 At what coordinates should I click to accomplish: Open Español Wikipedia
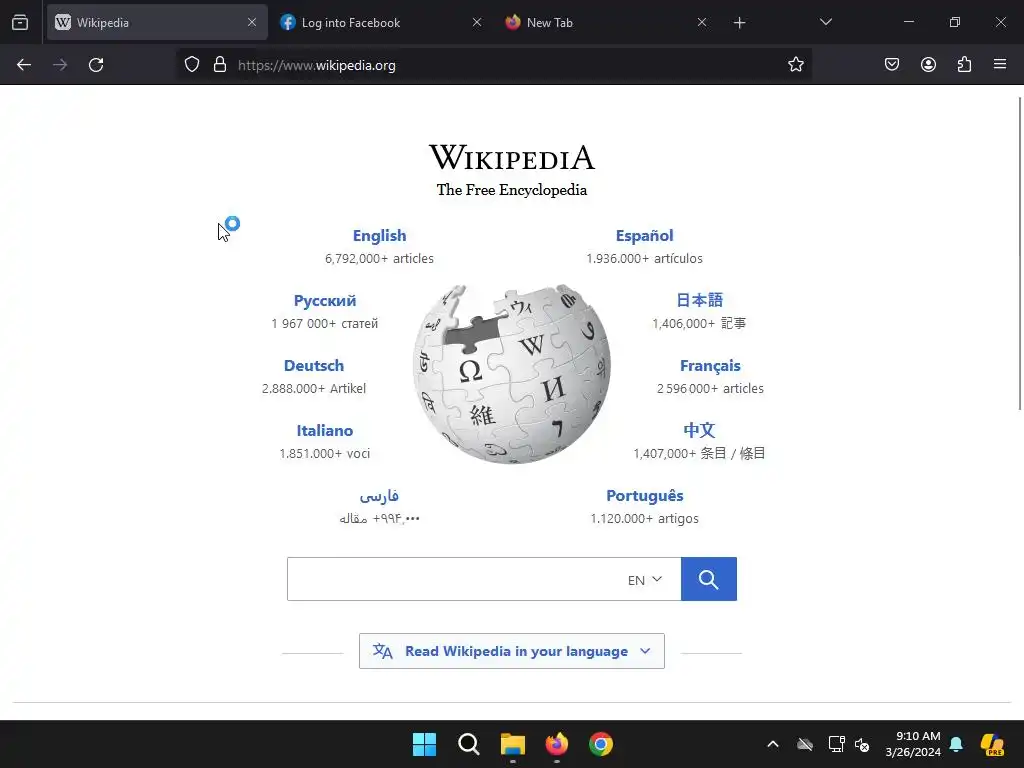(645, 236)
